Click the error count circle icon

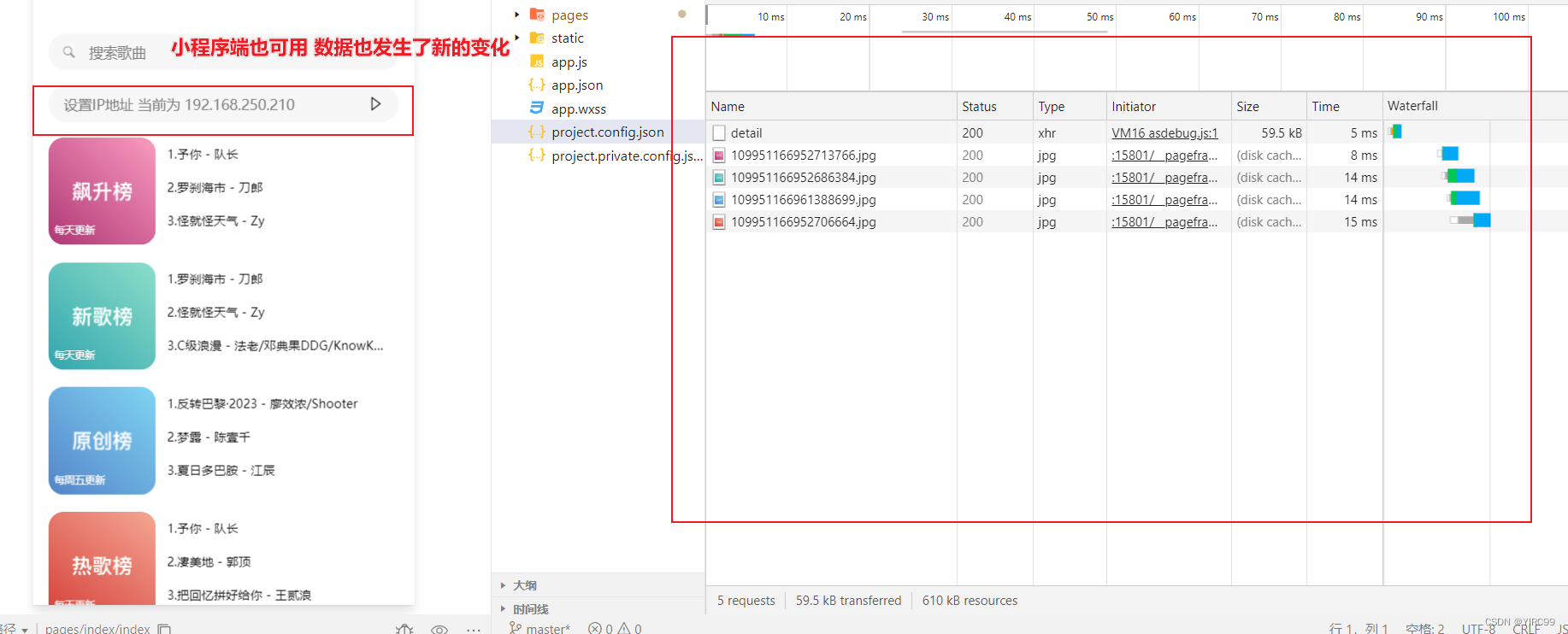coord(594,628)
